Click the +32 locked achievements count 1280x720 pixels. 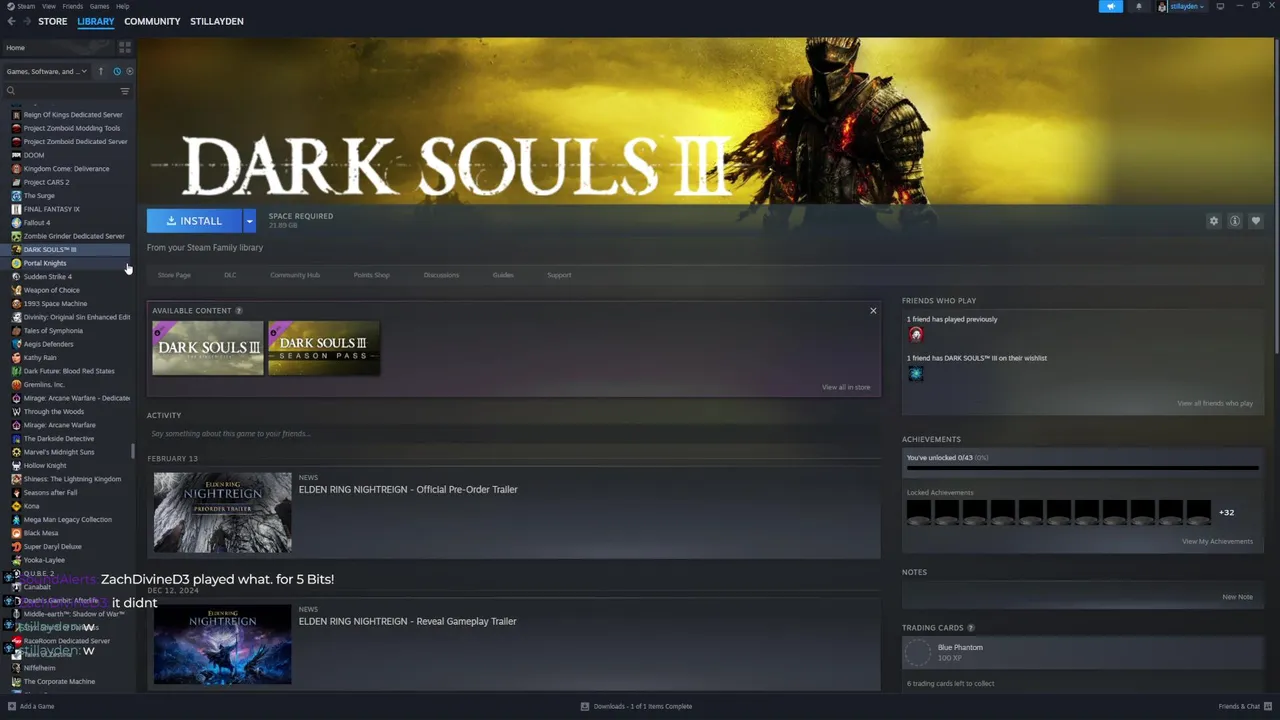click(x=1226, y=512)
